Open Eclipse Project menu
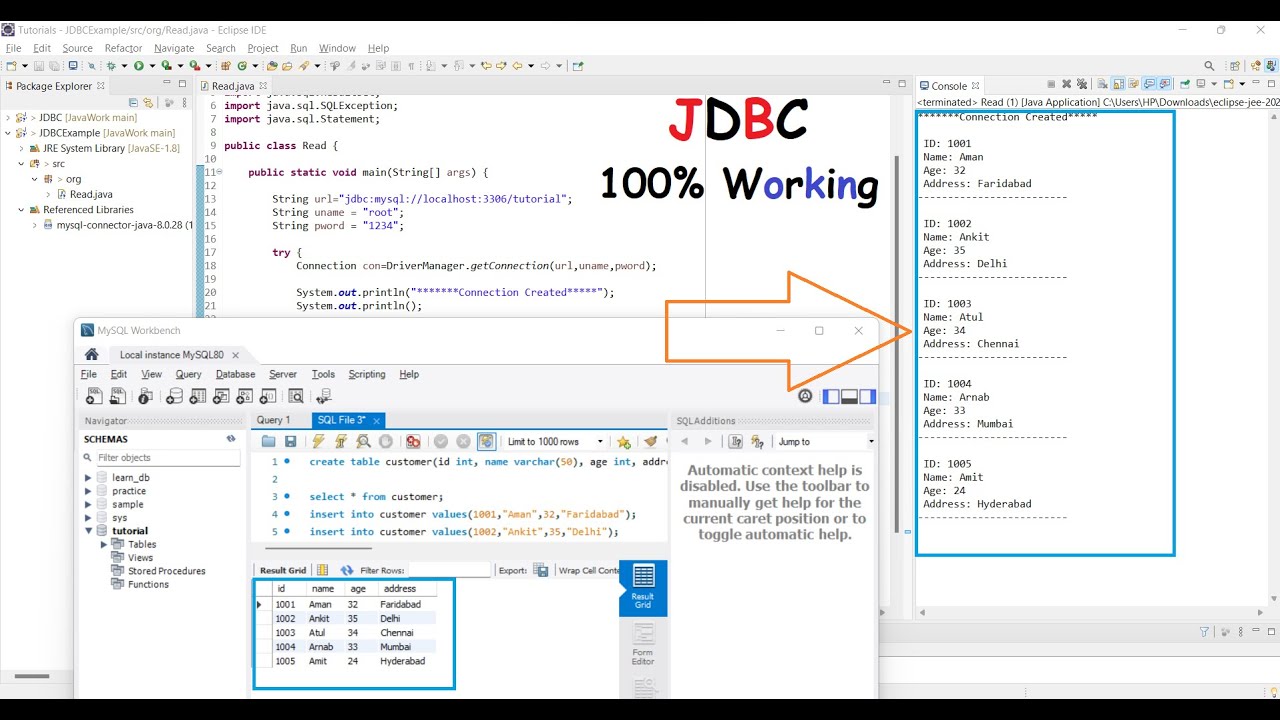The height and width of the screenshot is (720, 1280). 263,48
